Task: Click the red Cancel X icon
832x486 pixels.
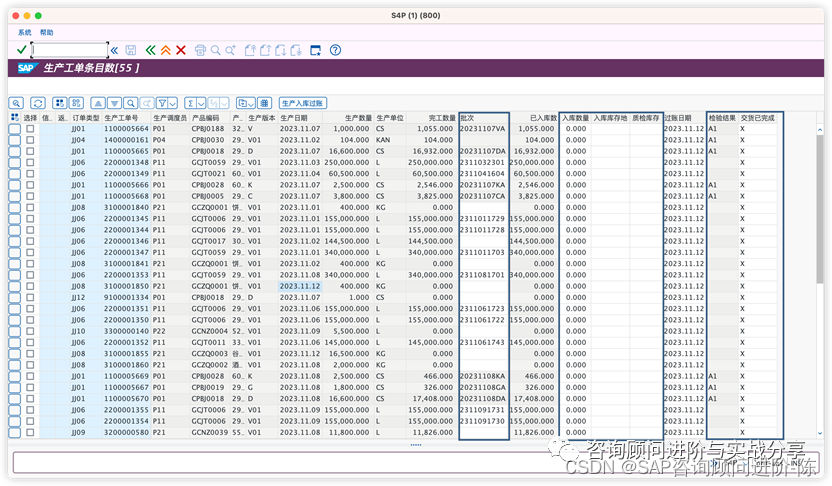Action: [181, 50]
